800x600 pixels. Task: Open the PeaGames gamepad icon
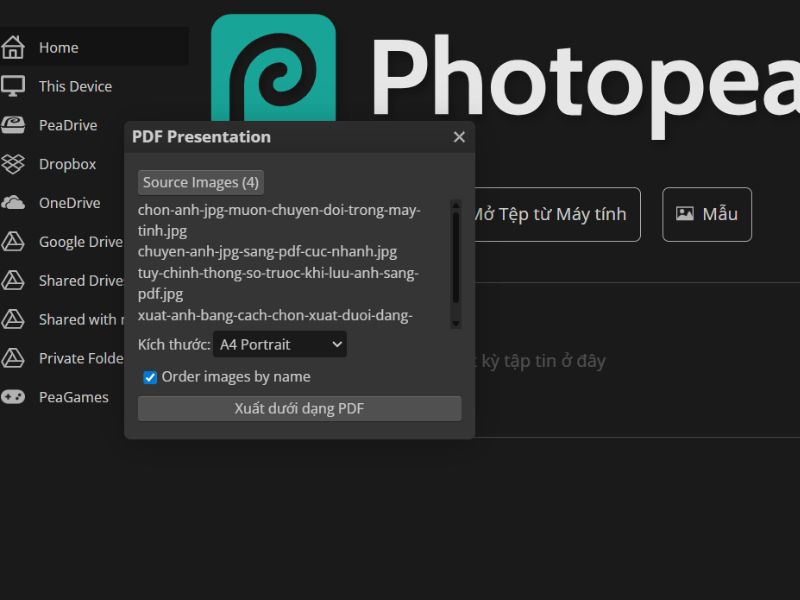coord(13,397)
